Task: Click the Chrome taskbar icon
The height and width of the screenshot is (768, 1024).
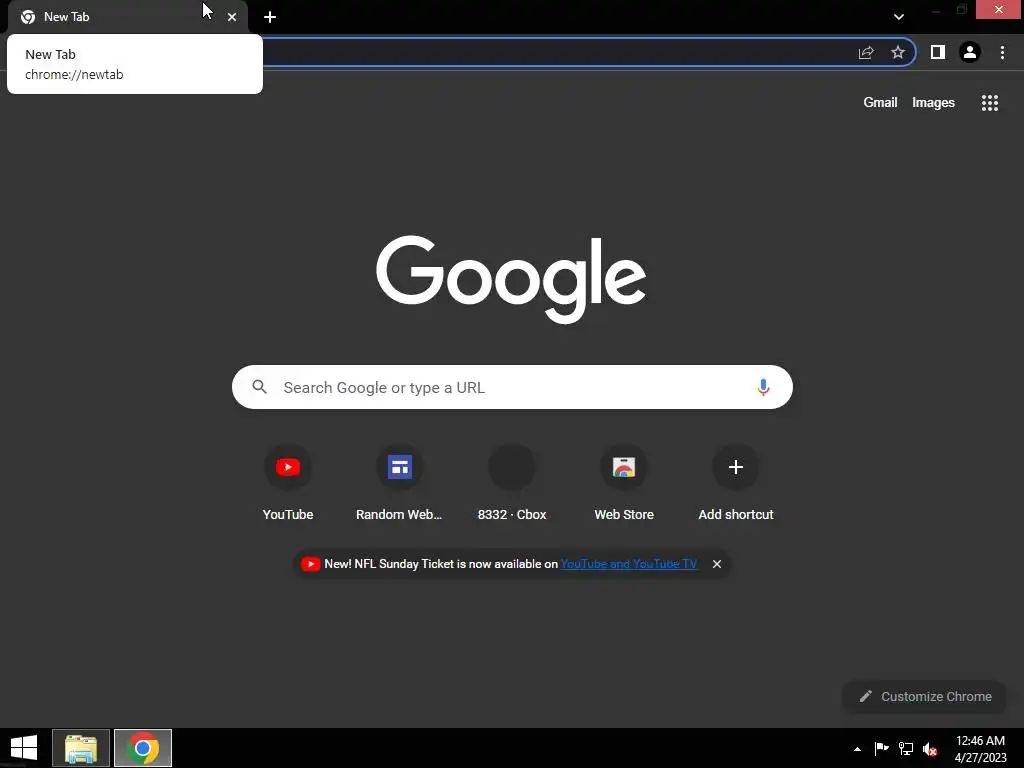Action: coord(143,748)
